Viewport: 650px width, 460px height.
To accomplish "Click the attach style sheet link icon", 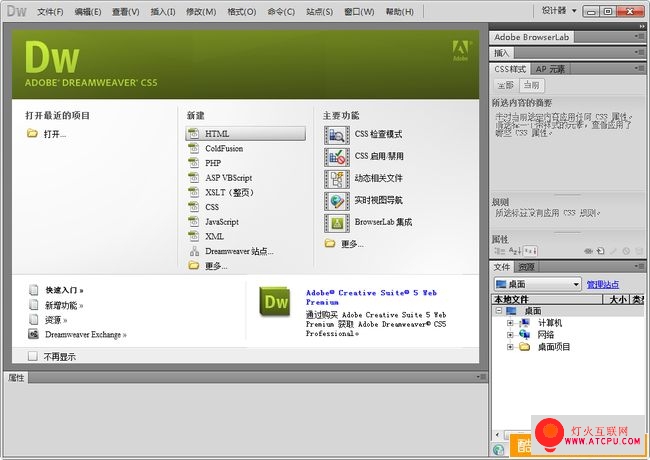I will (x=588, y=251).
